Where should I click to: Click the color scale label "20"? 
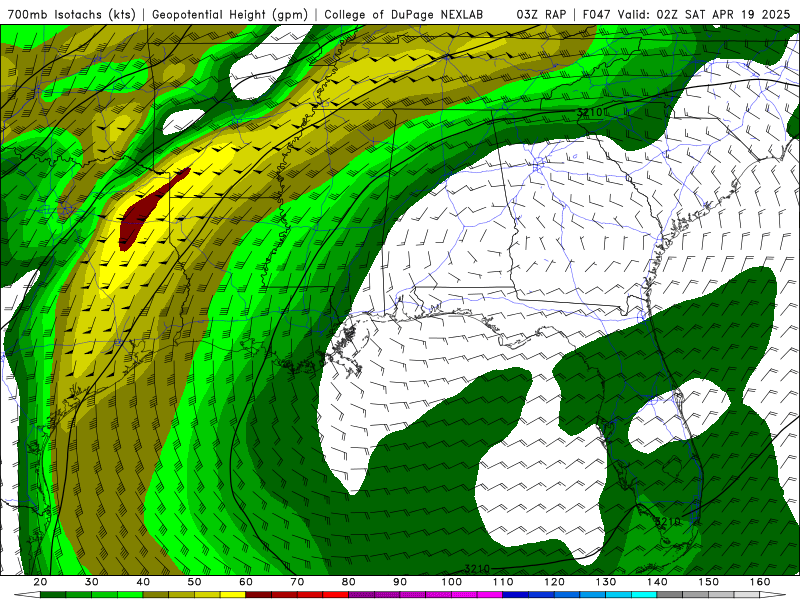pos(40,582)
